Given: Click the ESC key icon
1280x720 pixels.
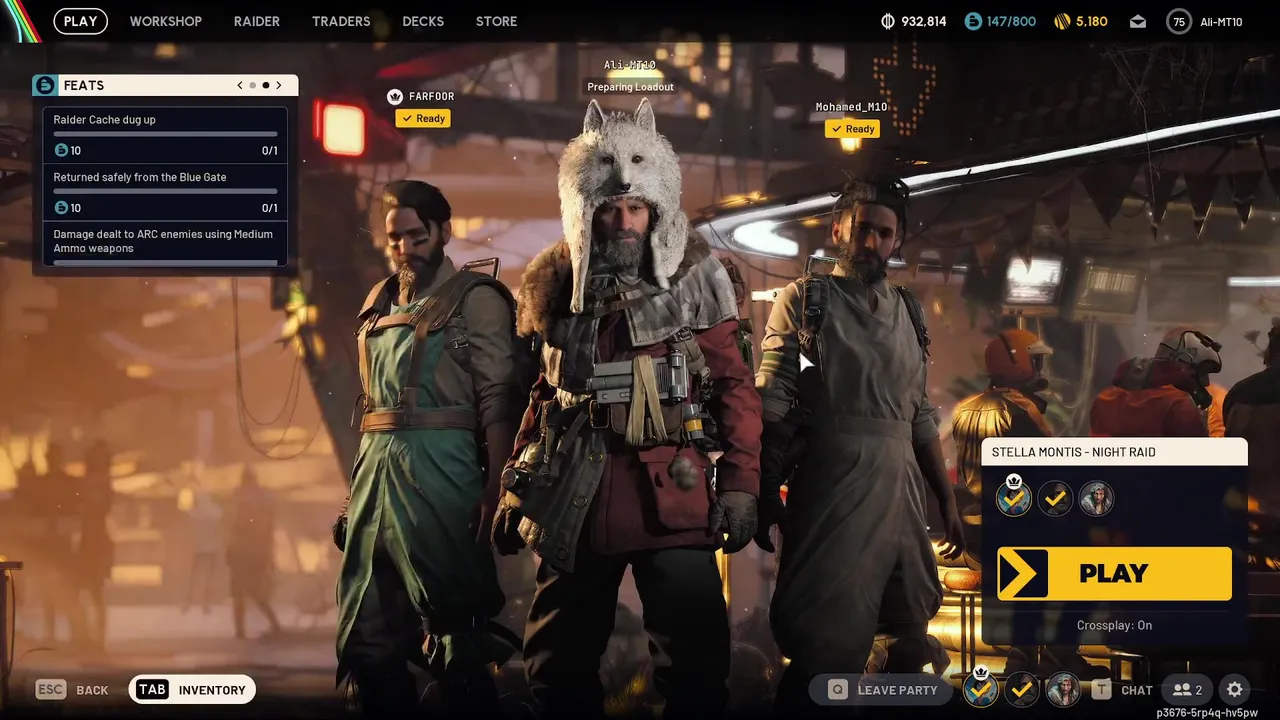Looking at the screenshot, I should (x=51, y=689).
